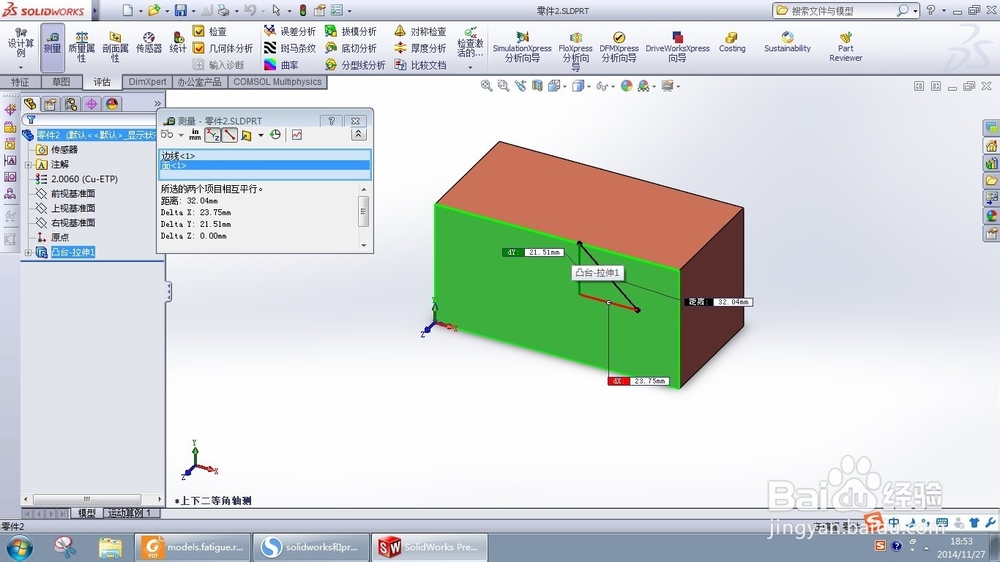Click Create Sensor icon in Measure dialog
Image resolution: width=1000 pixels, height=562 pixels.
tap(297, 135)
